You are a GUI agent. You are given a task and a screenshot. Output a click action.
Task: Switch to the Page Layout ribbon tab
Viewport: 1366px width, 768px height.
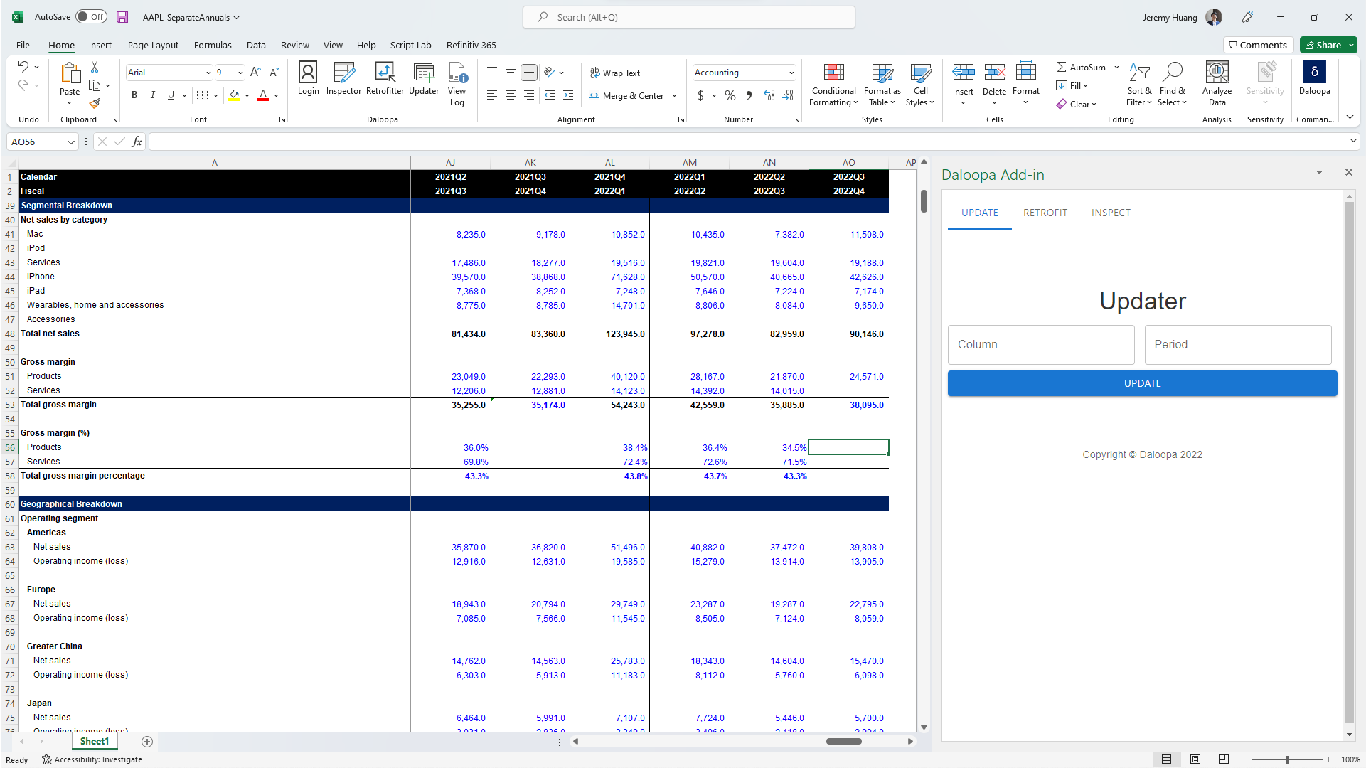pyautogui.click(x=153, y=45)
